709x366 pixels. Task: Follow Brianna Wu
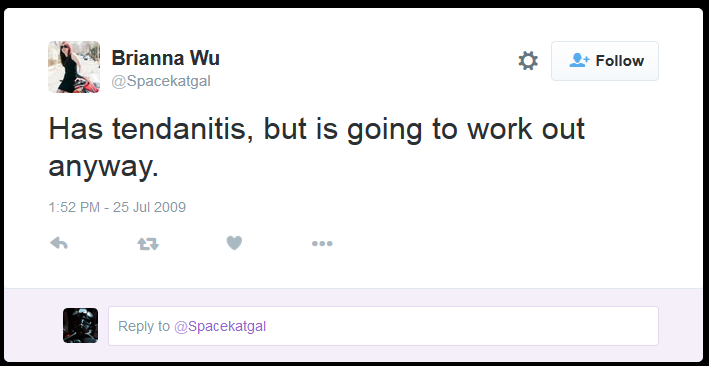[x=605, y=61]
